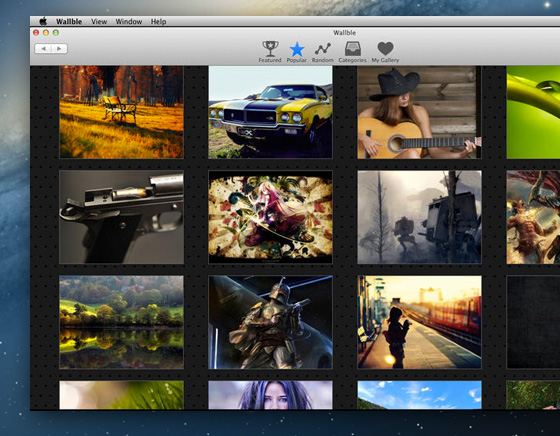Go forward with the right arrow button
This screenshot has height=436, width=560.
pos(59,49)
